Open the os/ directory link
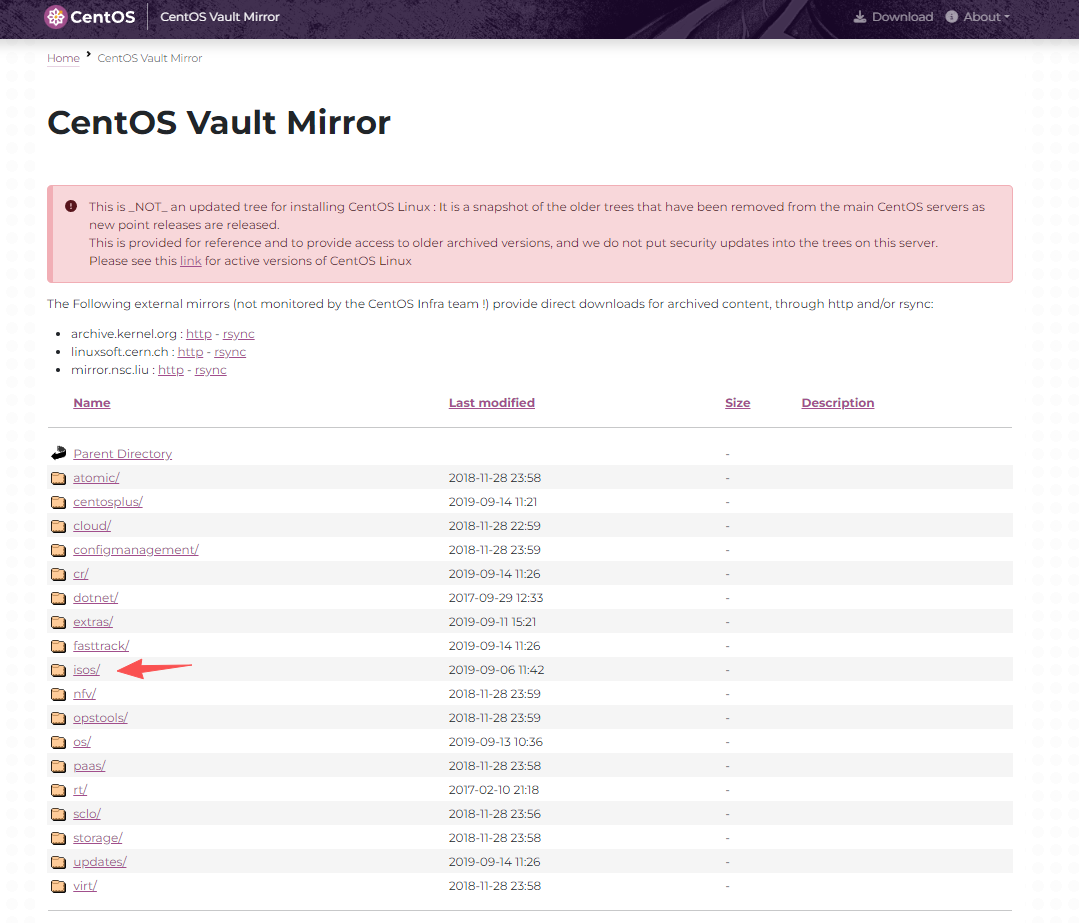 tap(82, 742)
